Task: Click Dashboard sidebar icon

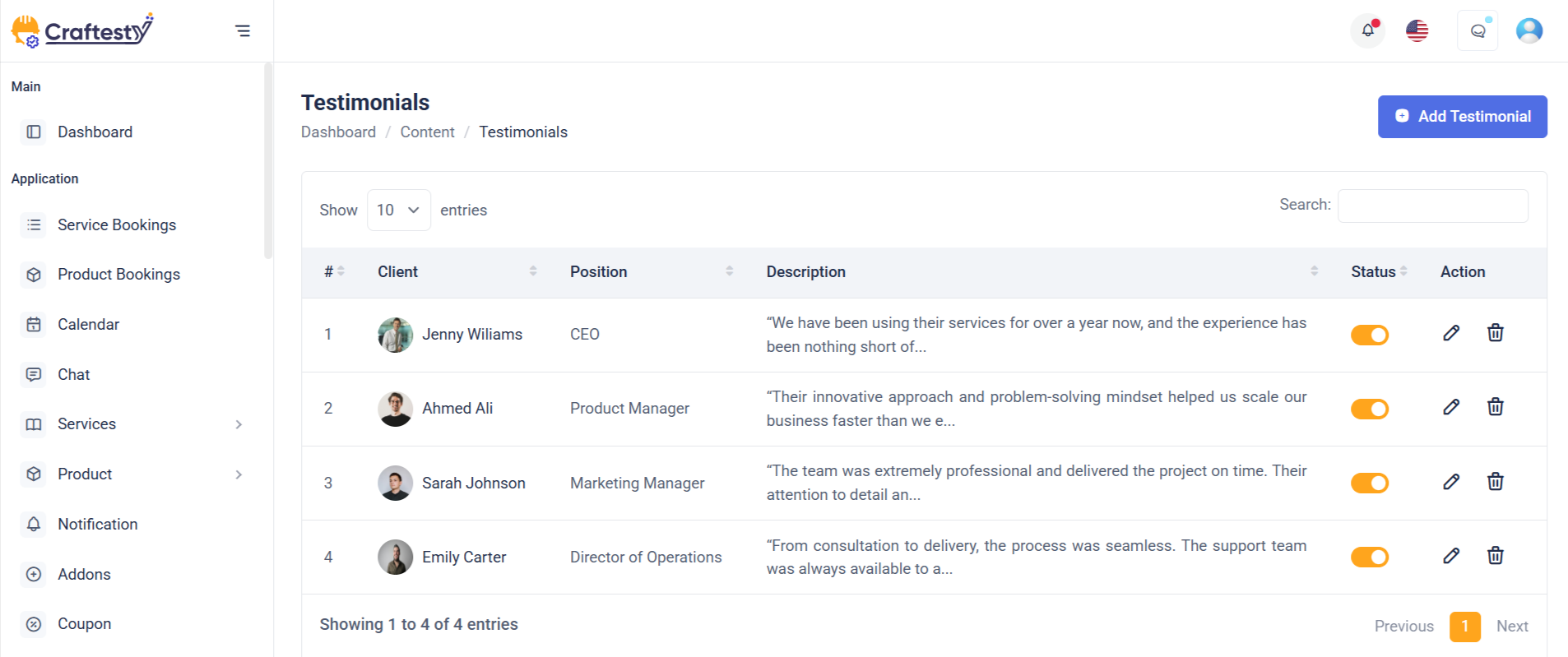Action: click(34, 132)
